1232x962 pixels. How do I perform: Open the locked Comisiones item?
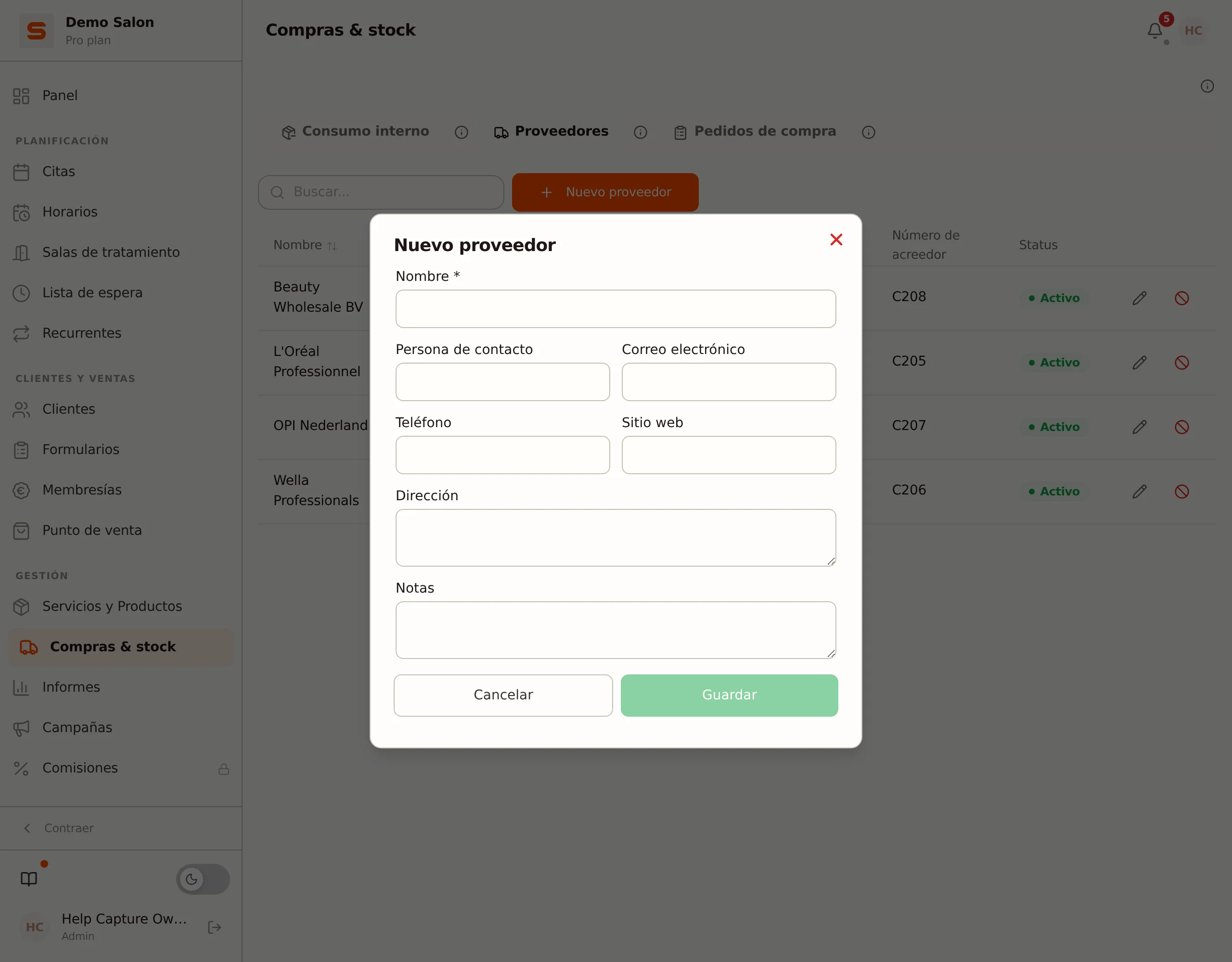pyautogui.click(x=121, y=769)
